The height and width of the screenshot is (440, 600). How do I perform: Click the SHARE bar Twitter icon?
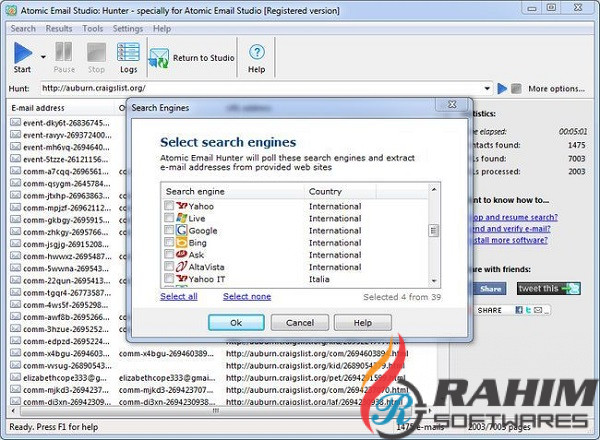[x=528, y=310]
